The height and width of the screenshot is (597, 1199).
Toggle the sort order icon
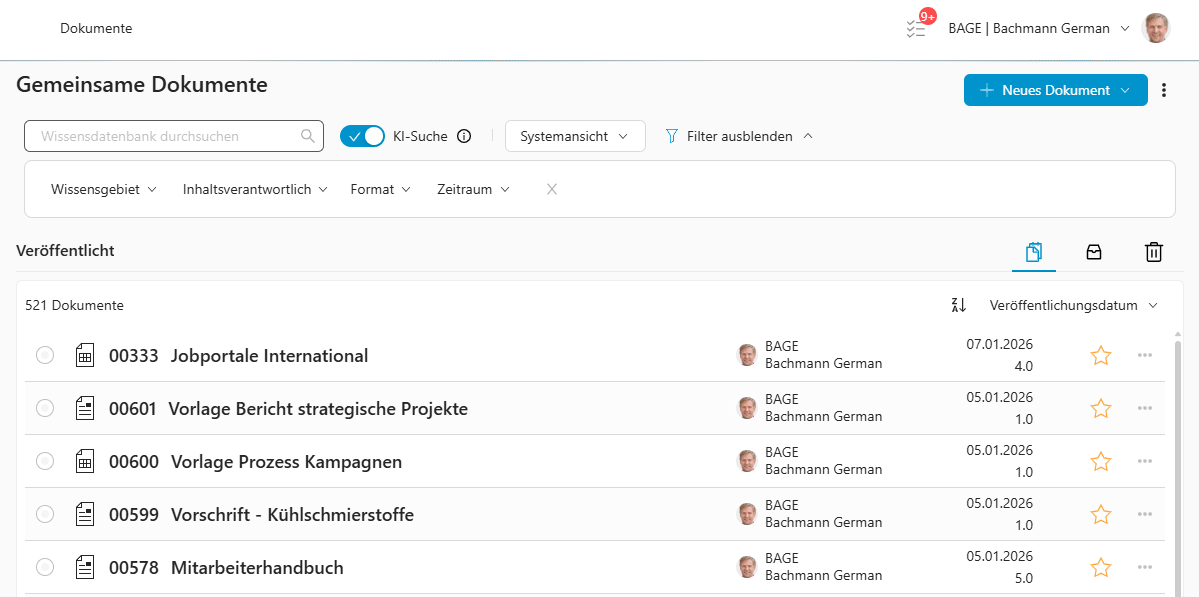pos(958,306)
